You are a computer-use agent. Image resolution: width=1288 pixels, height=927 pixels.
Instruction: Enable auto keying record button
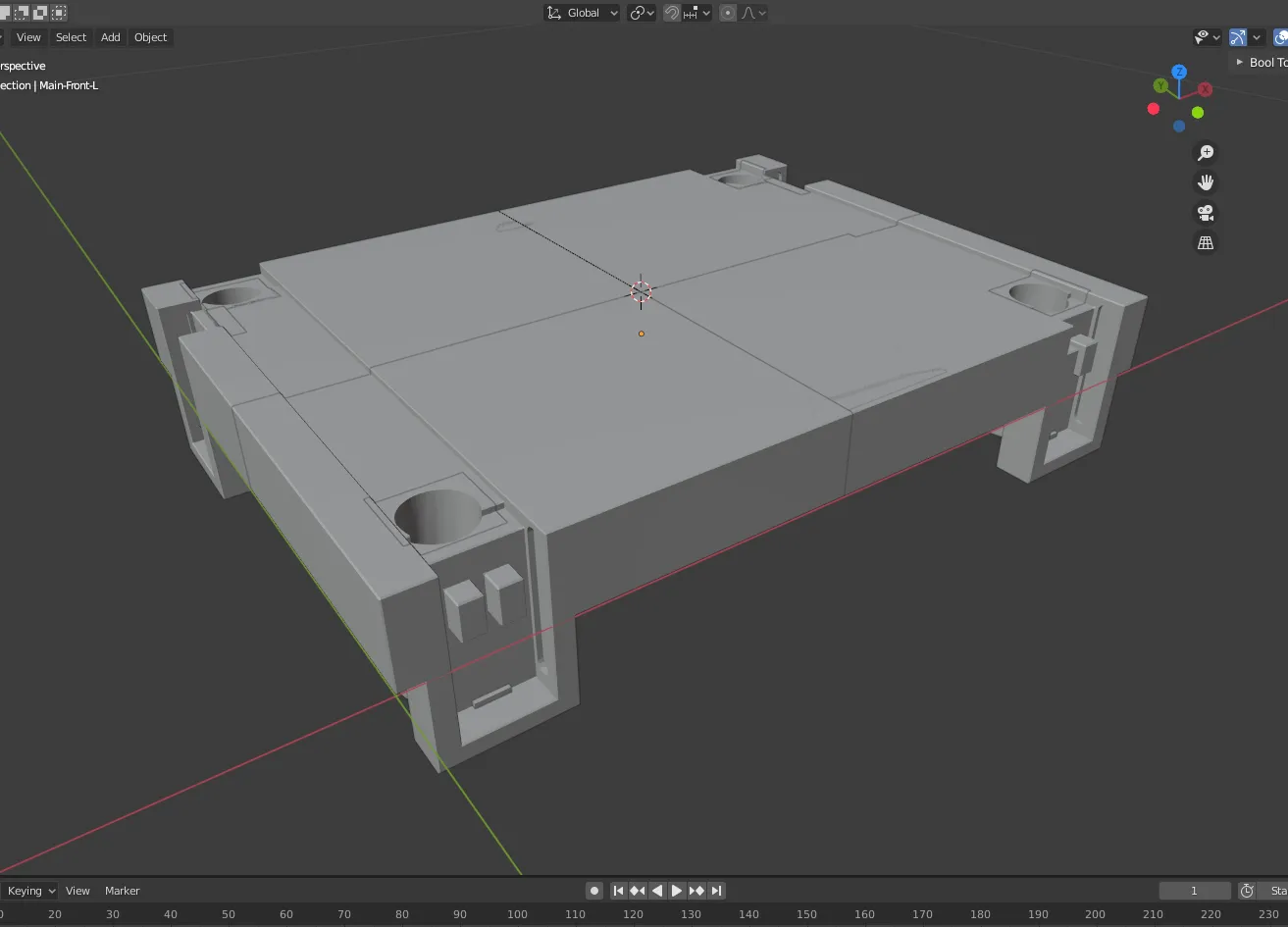click(594, 891)
